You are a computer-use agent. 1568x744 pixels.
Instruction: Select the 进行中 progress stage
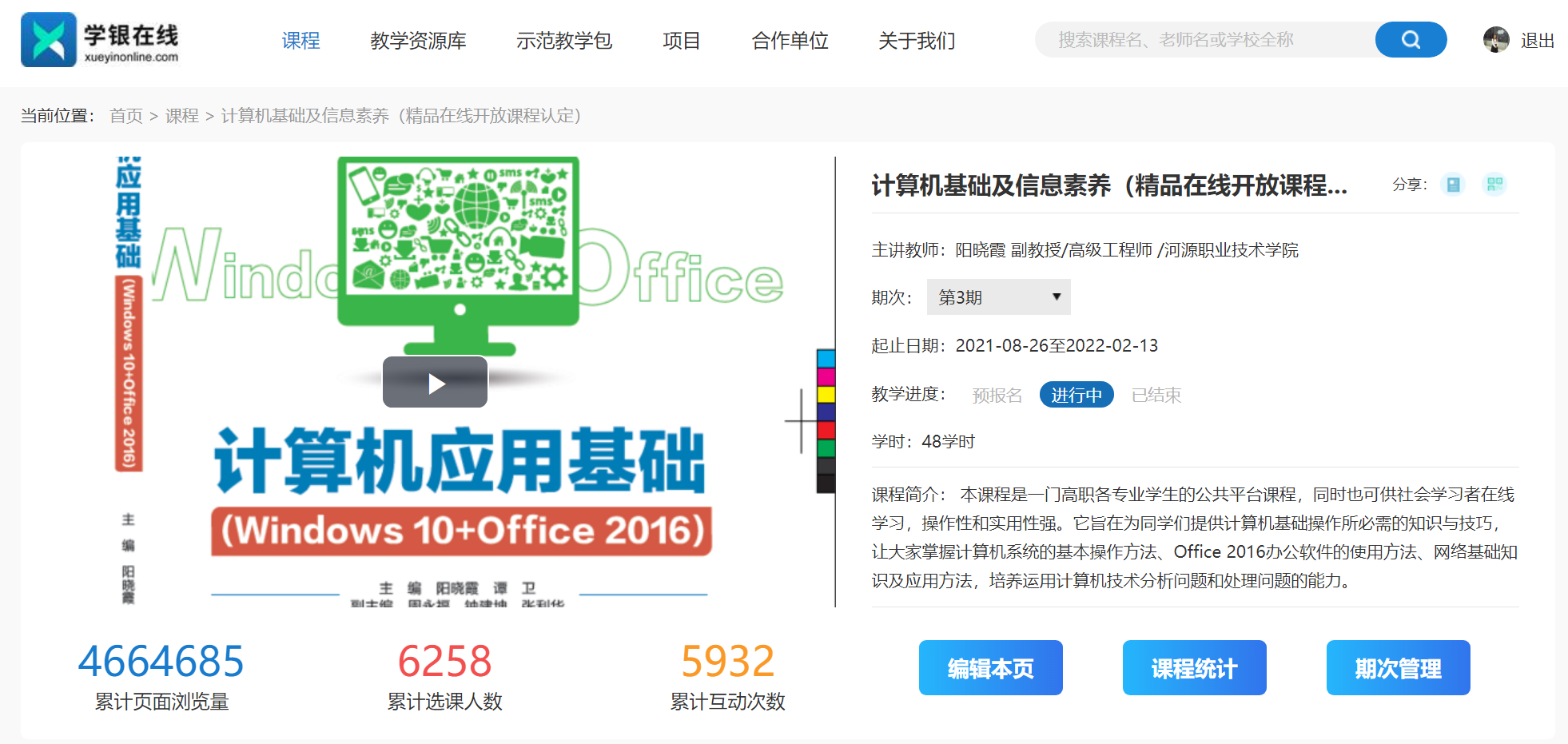click(1077, 395)
